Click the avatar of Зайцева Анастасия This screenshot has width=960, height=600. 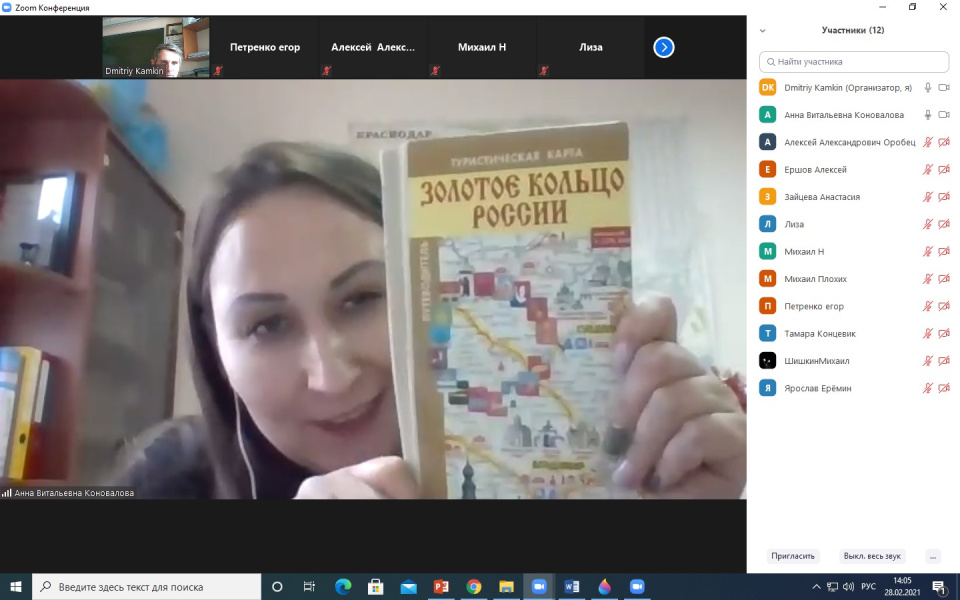coord(768,197)
